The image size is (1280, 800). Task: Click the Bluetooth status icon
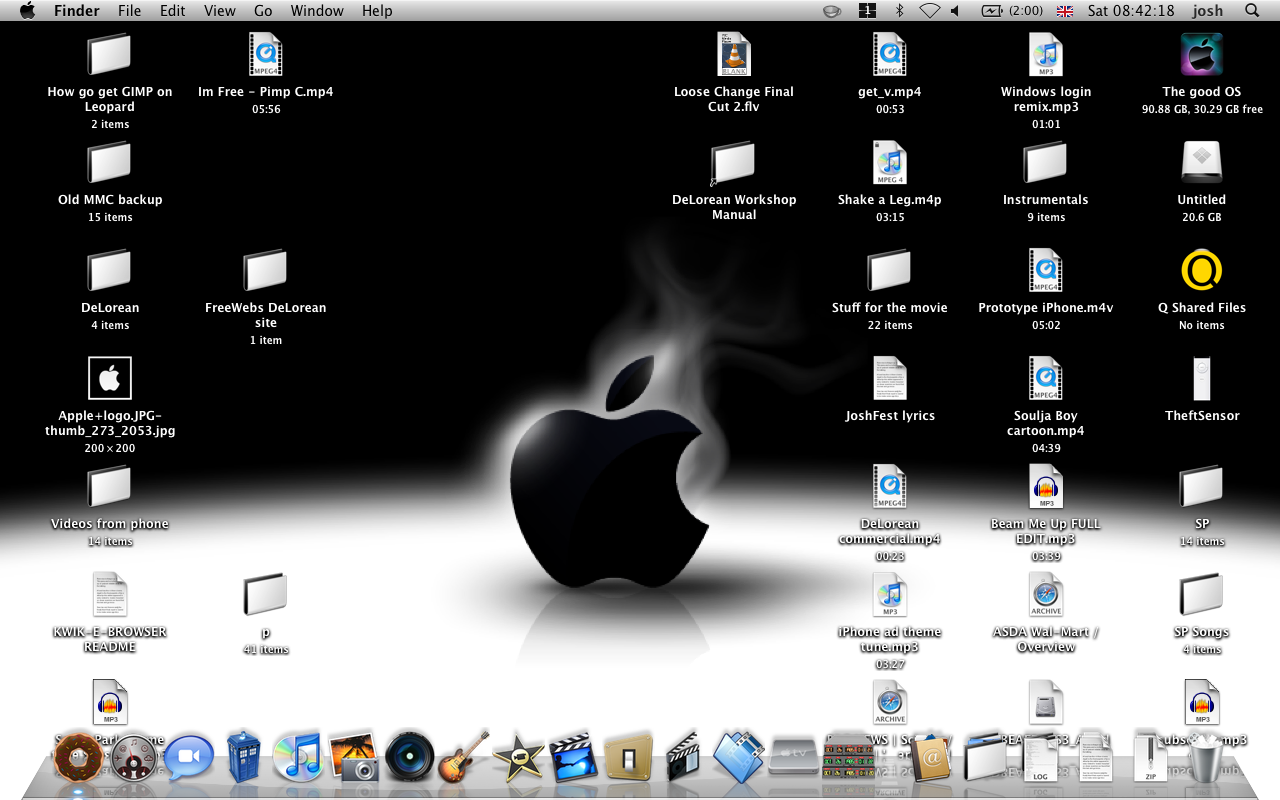(x=899, y=11)
